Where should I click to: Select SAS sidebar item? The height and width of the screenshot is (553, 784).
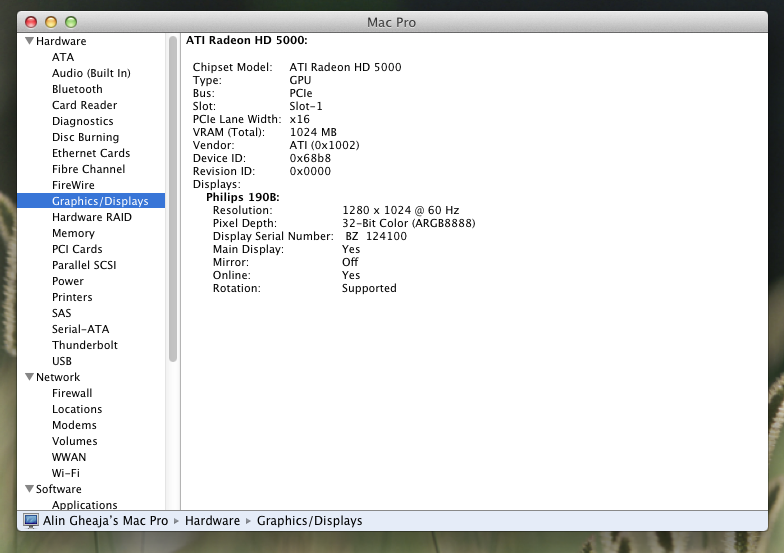click(x=62, y=313)
